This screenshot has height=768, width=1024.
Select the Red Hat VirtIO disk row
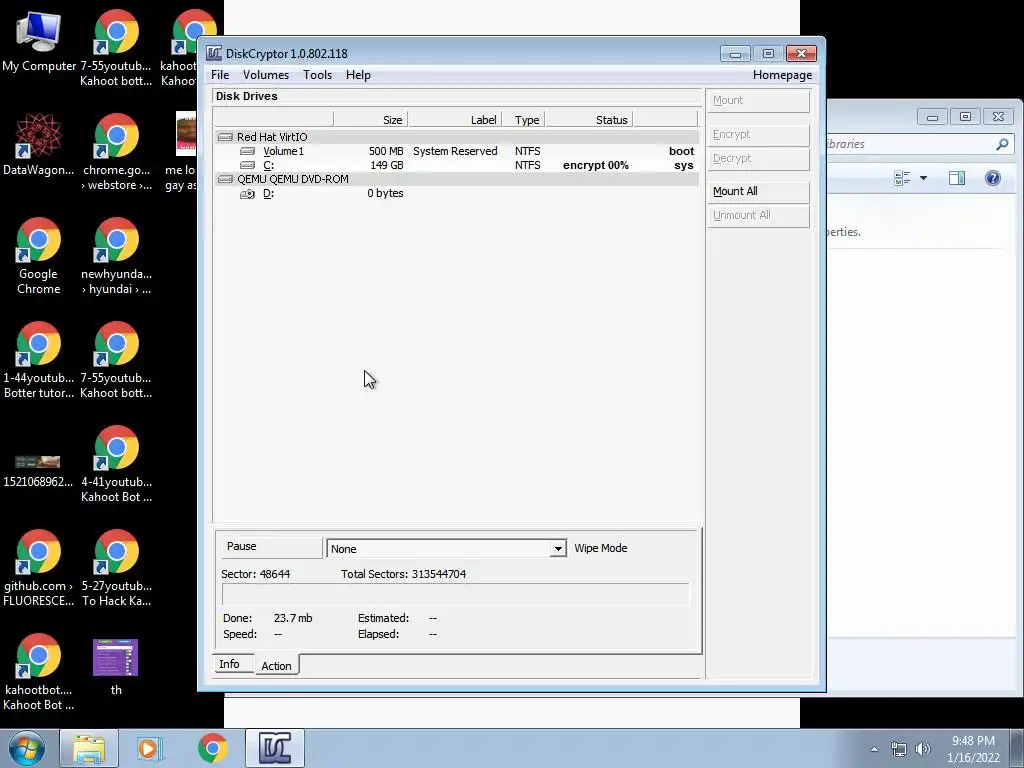(456, 136)
